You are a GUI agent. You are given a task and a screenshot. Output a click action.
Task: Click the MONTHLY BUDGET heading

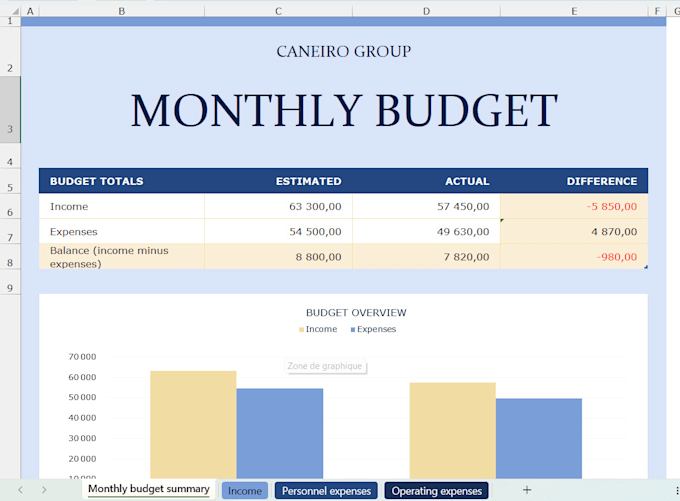point(344,111)
